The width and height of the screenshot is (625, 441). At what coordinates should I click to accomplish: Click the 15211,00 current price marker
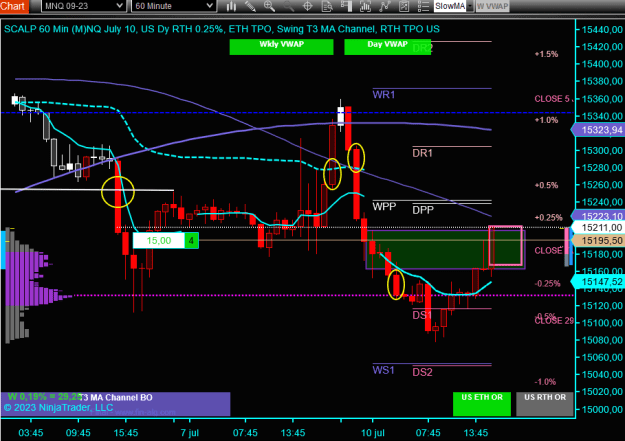[x=599, y=228]
